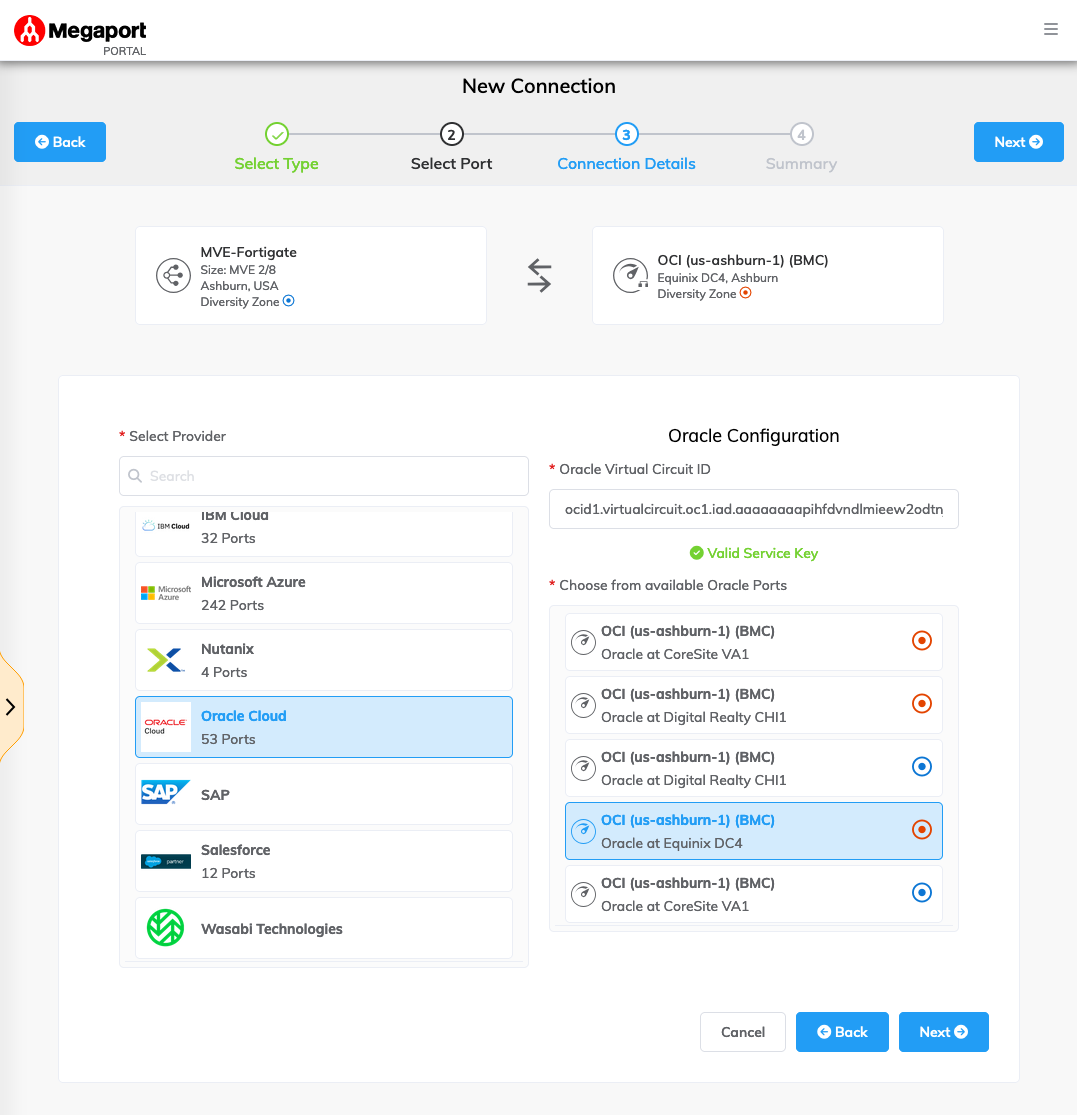Click the step 3 circle
Screen dimensions: 1077x1115
point(626,134)
